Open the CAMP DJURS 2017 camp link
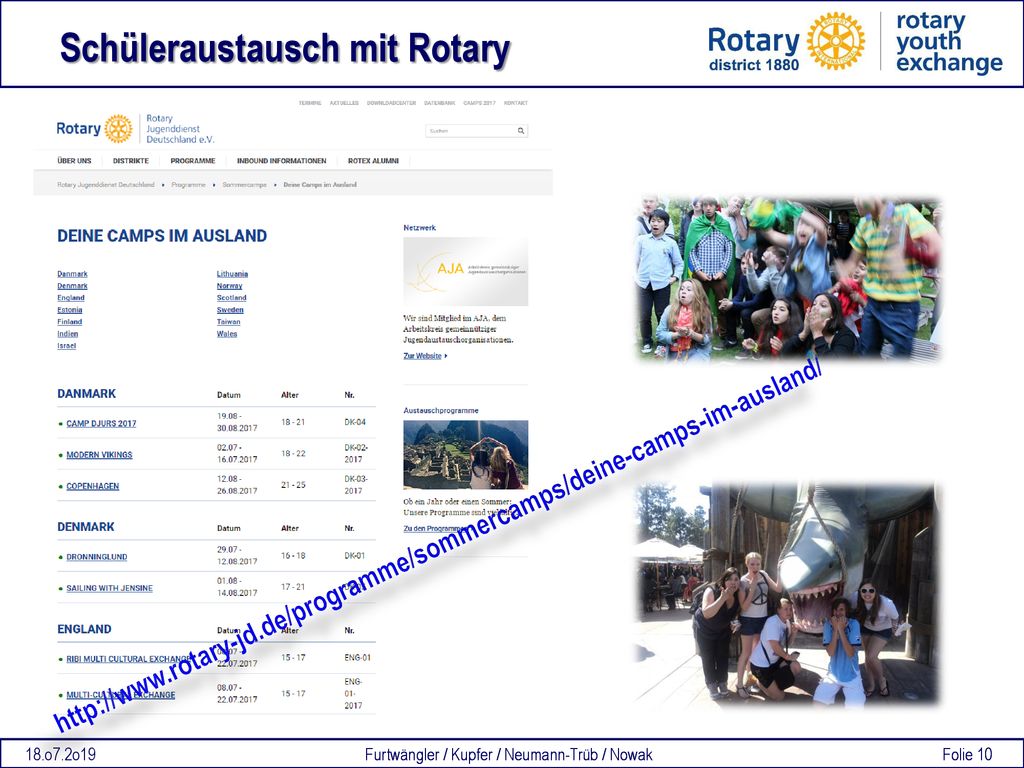Viewport: 1024px width, 768px height. tap(101, 424)
